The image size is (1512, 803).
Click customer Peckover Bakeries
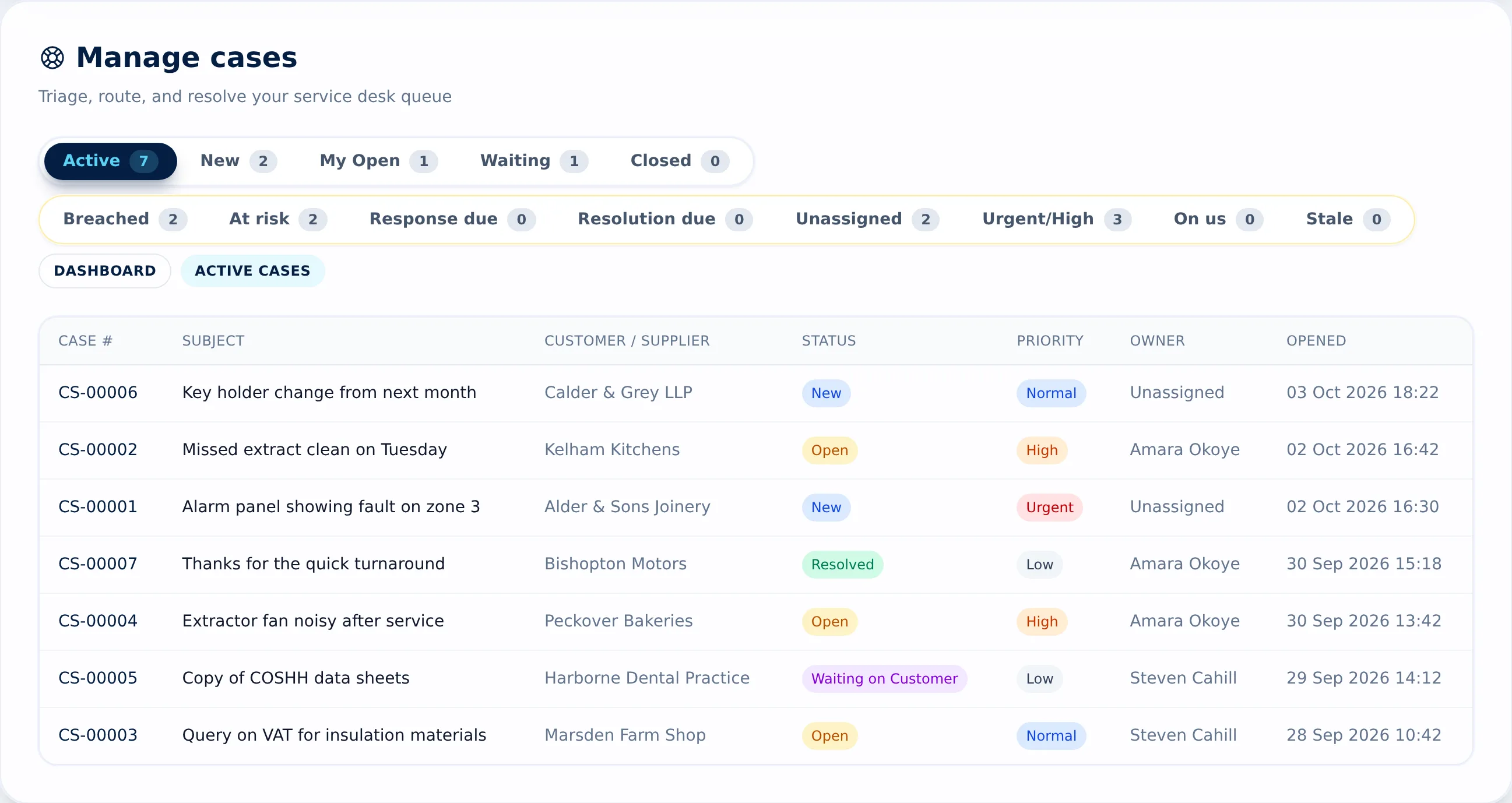coord(618,621)
